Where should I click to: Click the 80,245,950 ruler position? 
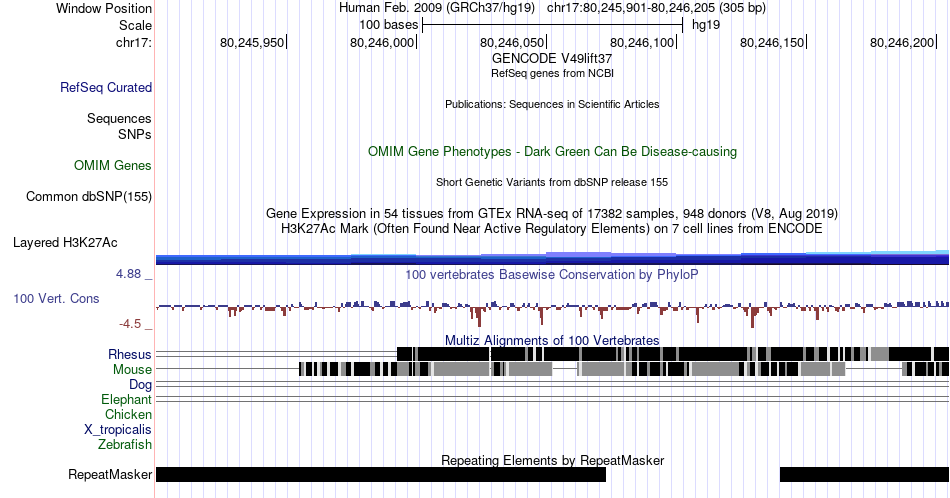(253, 42)
